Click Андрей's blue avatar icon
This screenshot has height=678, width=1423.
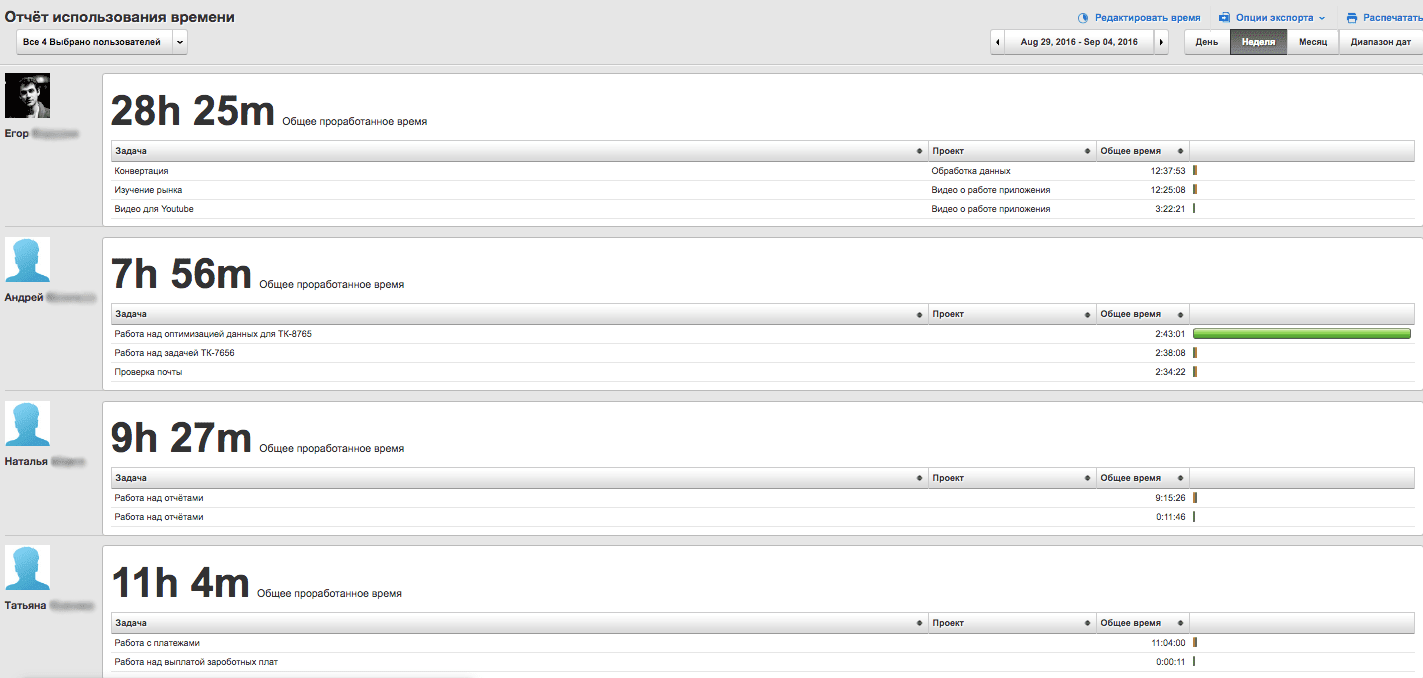tap(27, 260)
